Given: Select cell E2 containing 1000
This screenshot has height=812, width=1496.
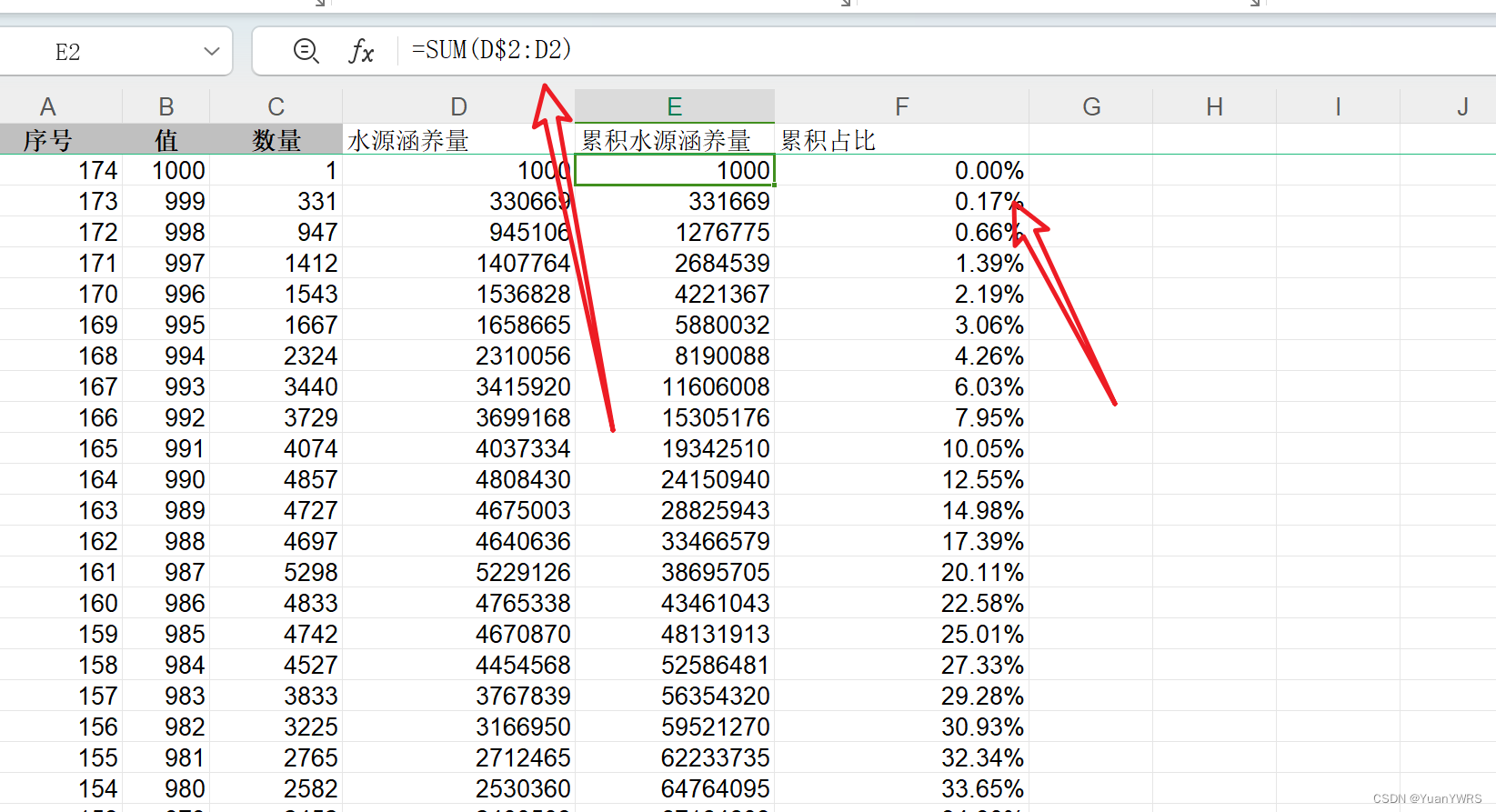Looking at the screenshot, I should [675, 170].
